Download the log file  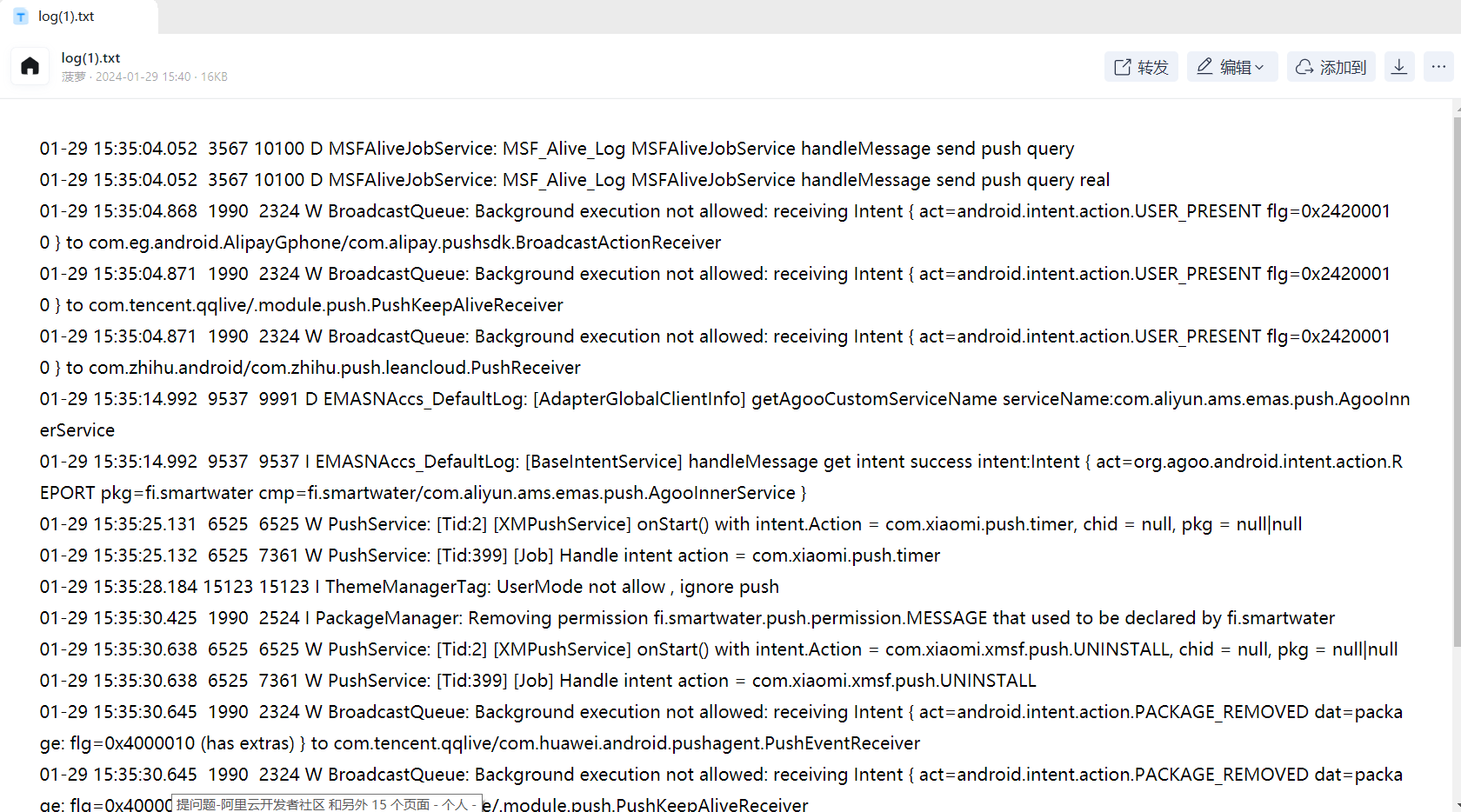click(1399, 67)
